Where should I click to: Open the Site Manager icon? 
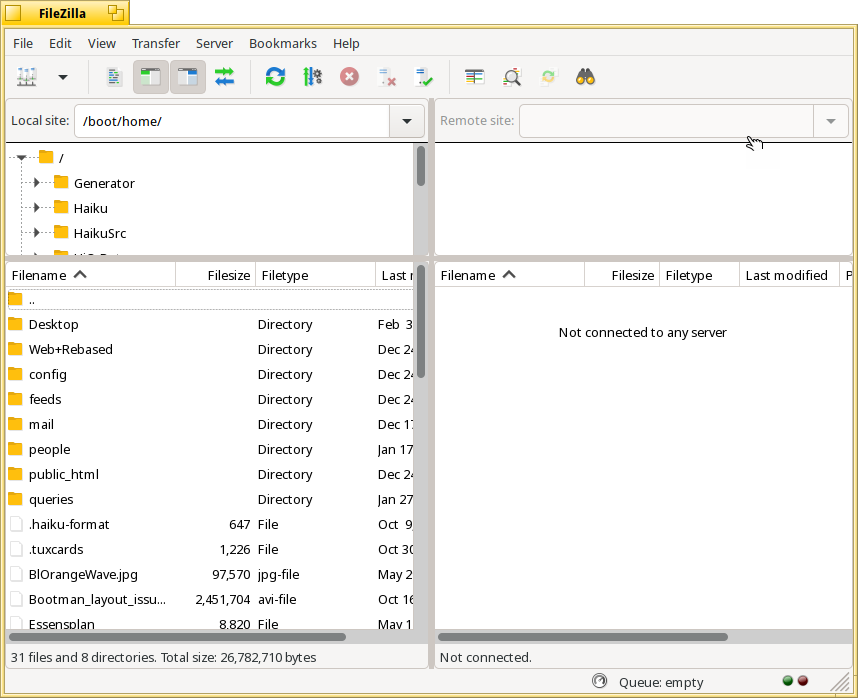click(x=27, y=77)
